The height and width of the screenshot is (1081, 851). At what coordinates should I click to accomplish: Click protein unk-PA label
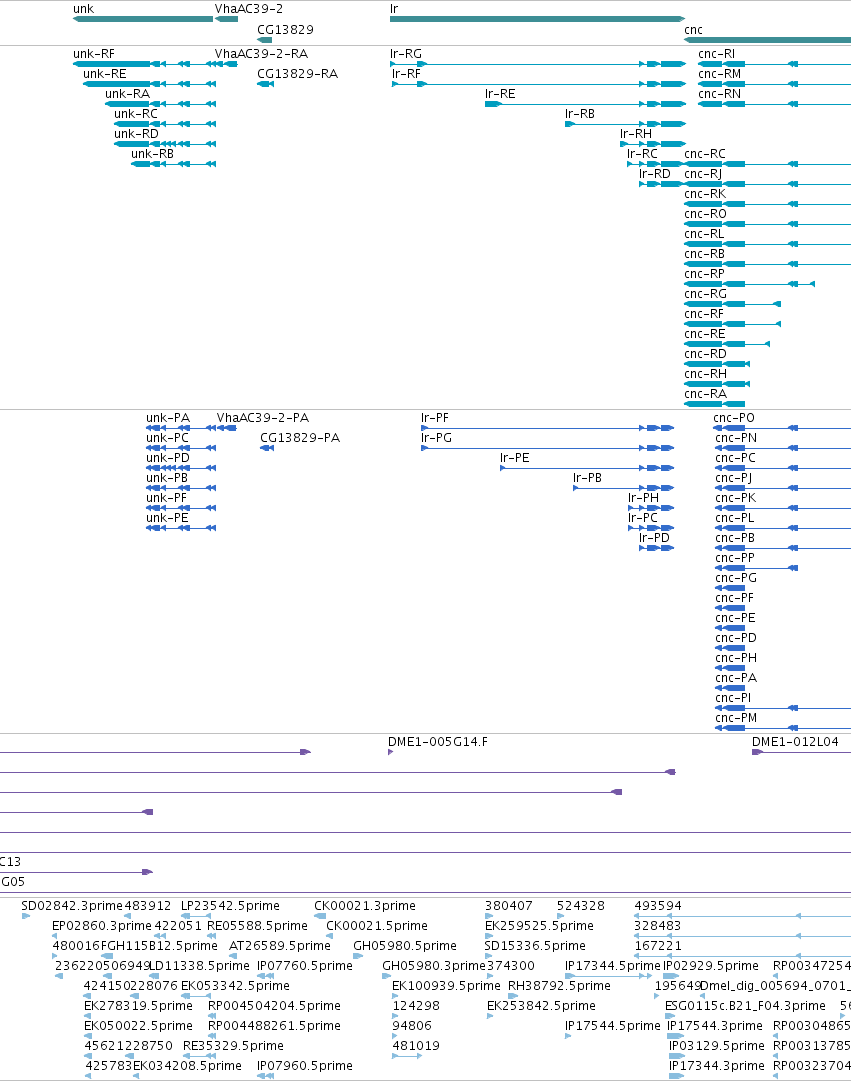(x=168, y=418)
